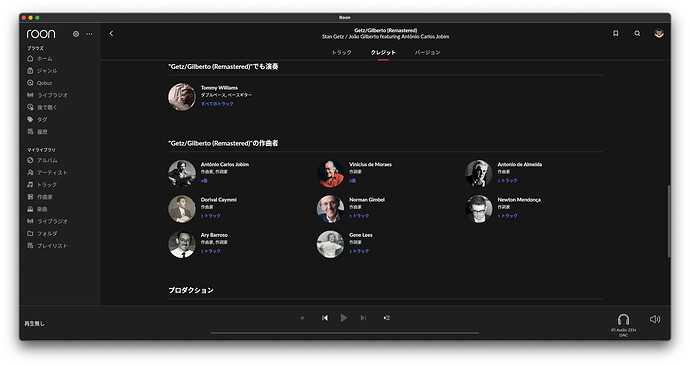This screenshot has height=366, width=690.
Task: Open 1トラック link under Newton Mendonça
Action: 507,216
